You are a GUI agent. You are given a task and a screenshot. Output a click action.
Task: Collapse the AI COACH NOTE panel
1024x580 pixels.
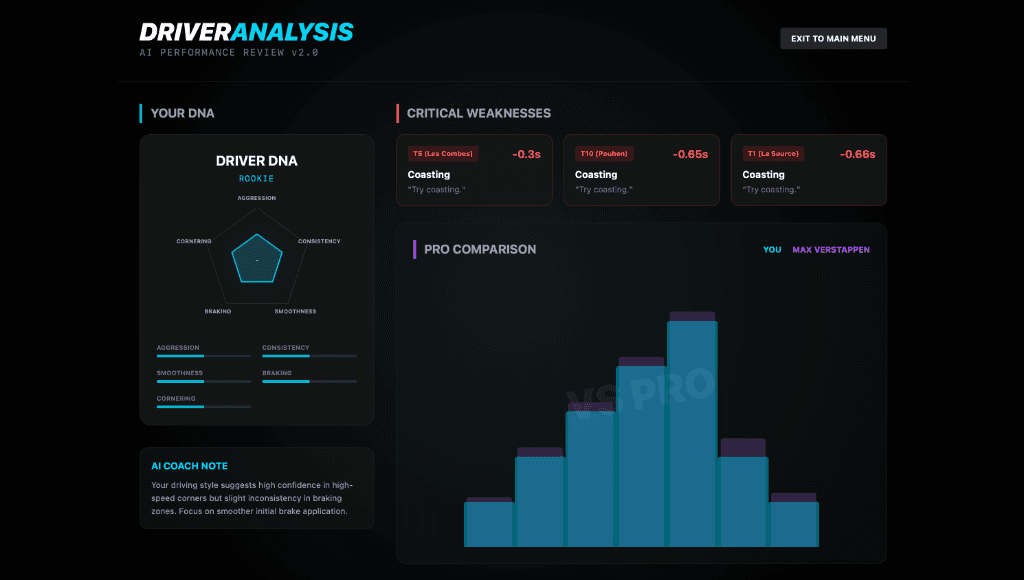[x=189, y=465]
